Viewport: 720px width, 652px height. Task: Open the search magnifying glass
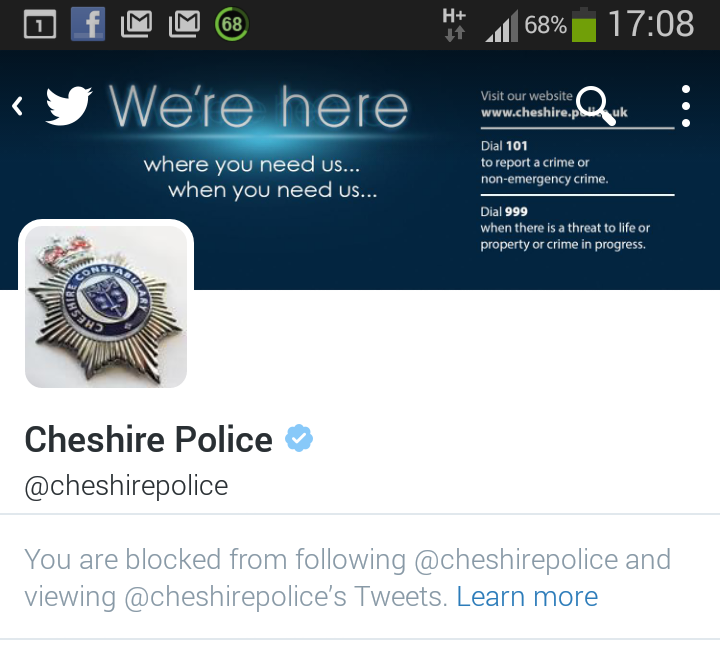tap(596, 105)
